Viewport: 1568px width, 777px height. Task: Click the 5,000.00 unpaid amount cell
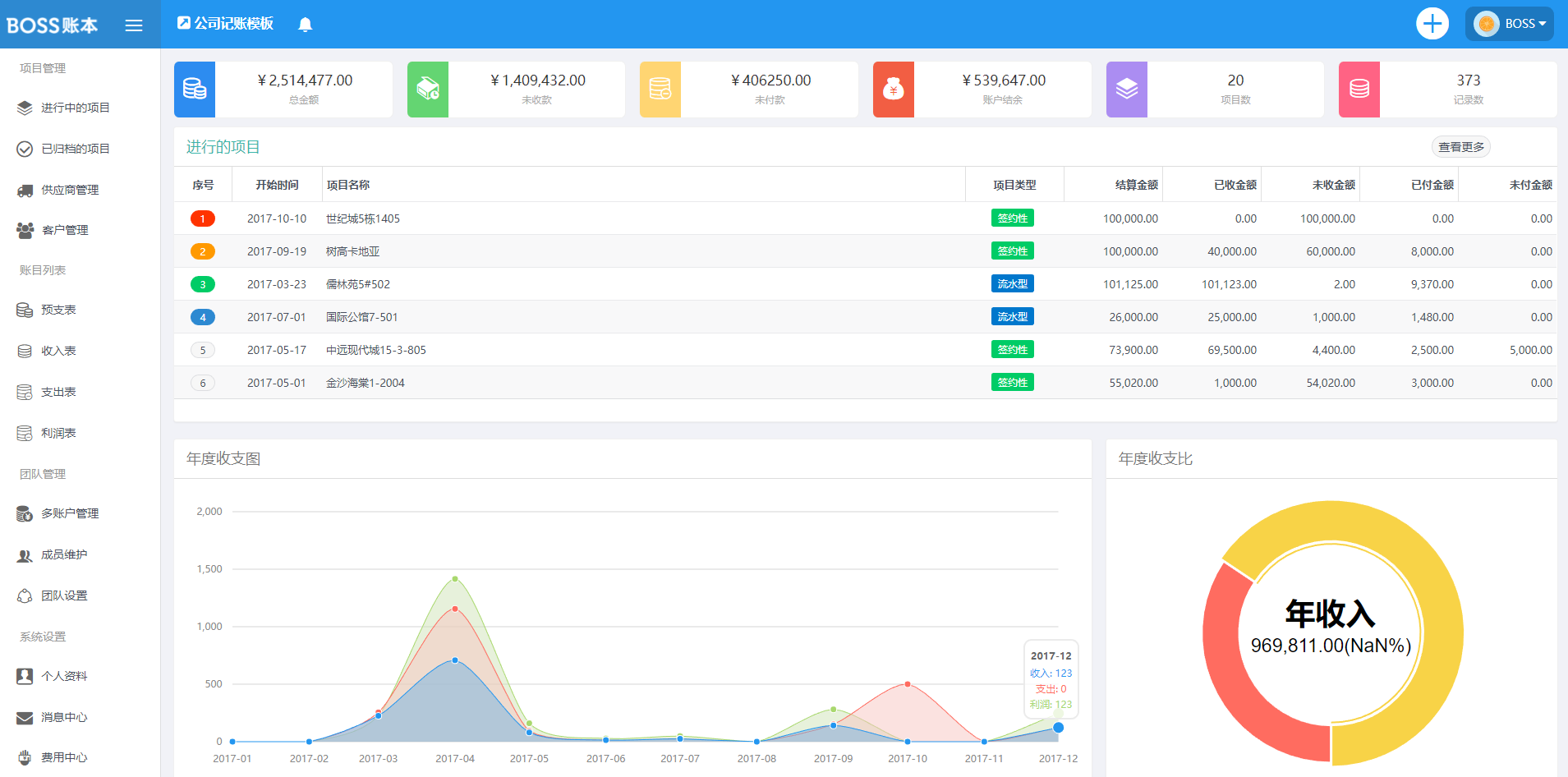pos(1531,350)
